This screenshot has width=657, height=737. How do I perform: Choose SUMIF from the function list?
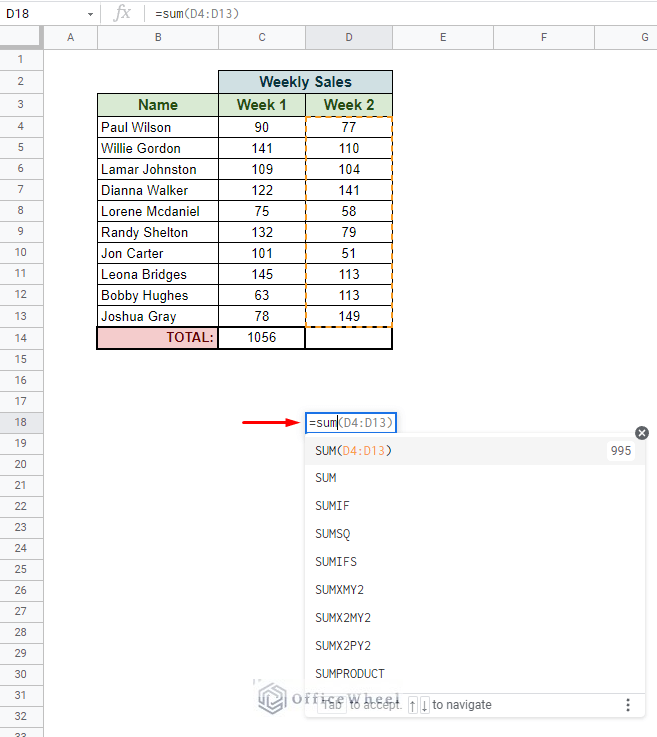pyautogui.click(x=475, y=506)
